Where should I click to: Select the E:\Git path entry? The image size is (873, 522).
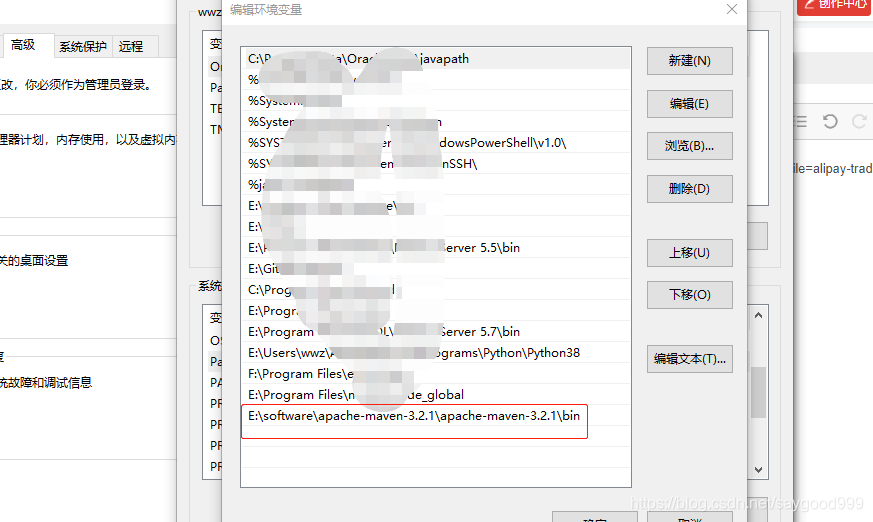click(436, 269)
